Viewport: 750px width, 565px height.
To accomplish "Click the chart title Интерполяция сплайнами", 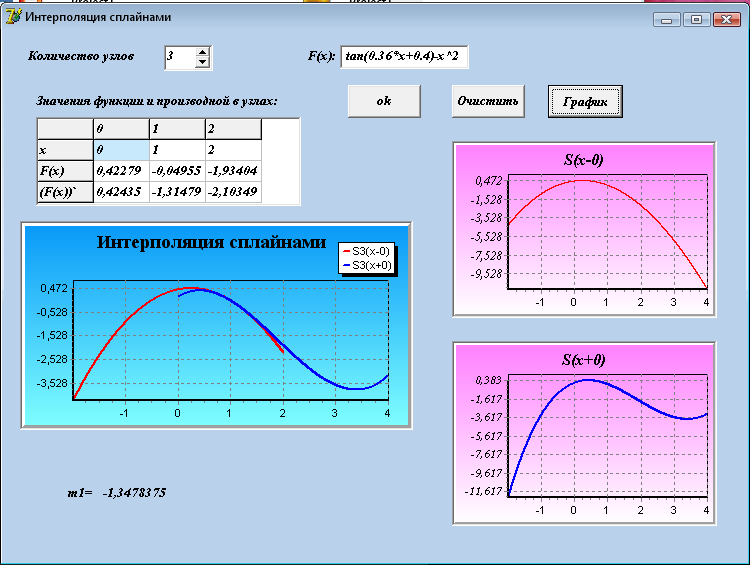I will 211,242.
